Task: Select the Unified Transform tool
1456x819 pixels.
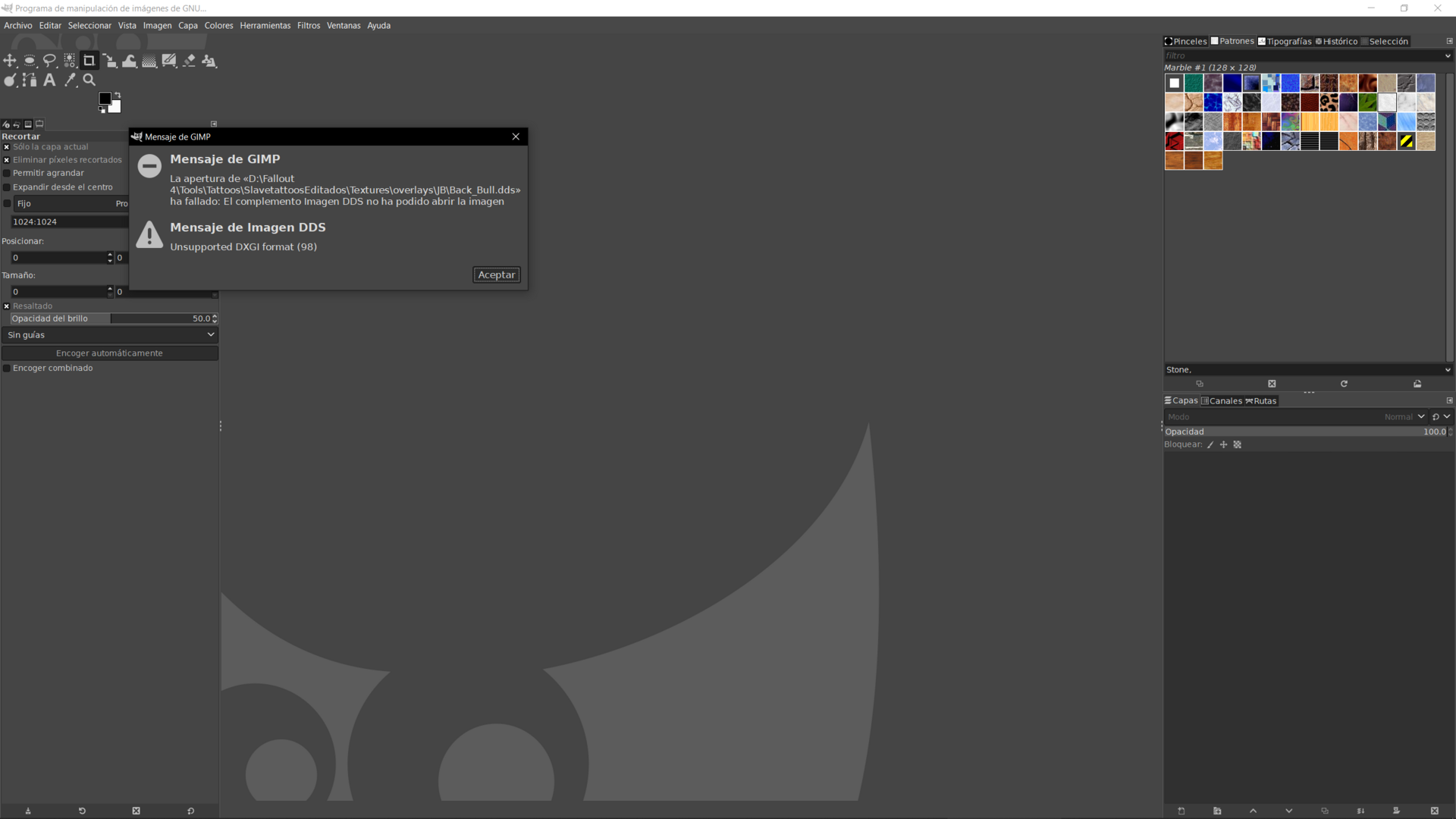Action: [109, 61]
